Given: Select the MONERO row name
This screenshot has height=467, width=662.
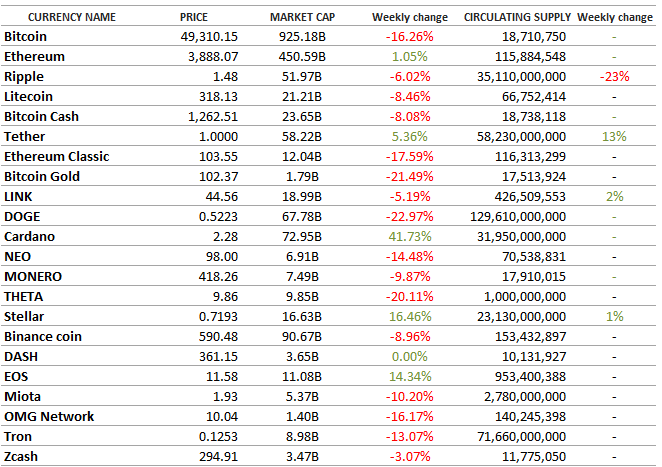Looking at the screenshot, I should click(33, 277).
